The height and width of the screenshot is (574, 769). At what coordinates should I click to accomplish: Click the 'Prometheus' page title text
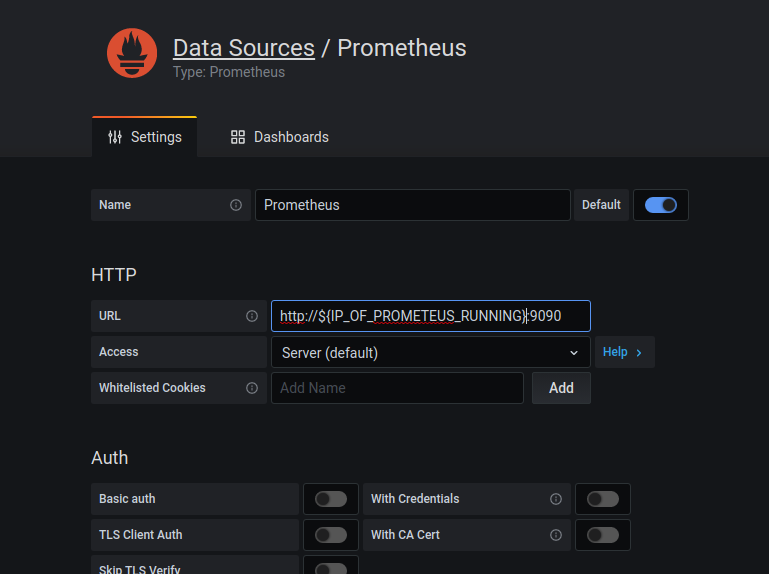pyautogui.click(x=402, y=48)
